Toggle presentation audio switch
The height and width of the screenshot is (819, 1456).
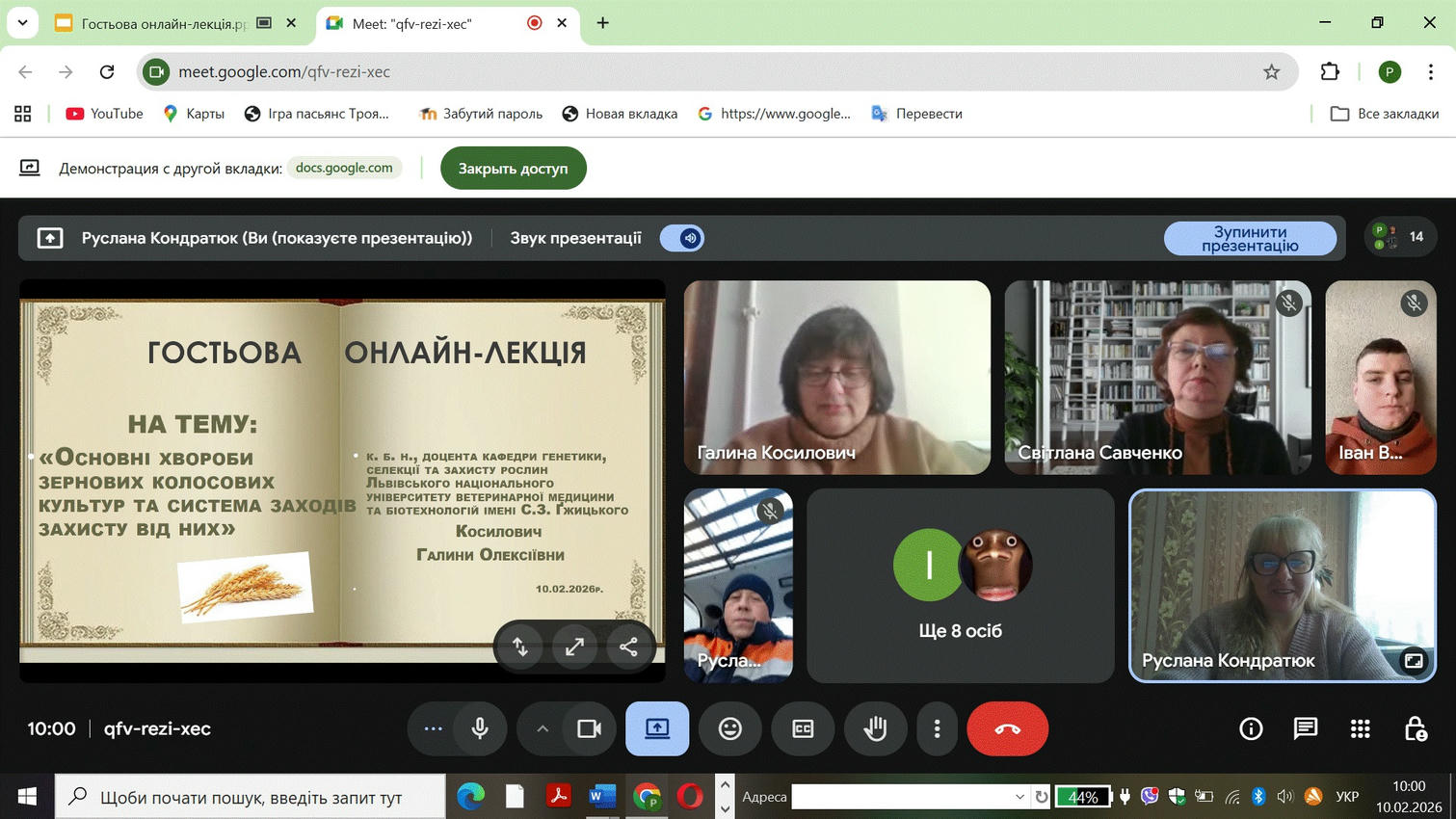point(682,238)
